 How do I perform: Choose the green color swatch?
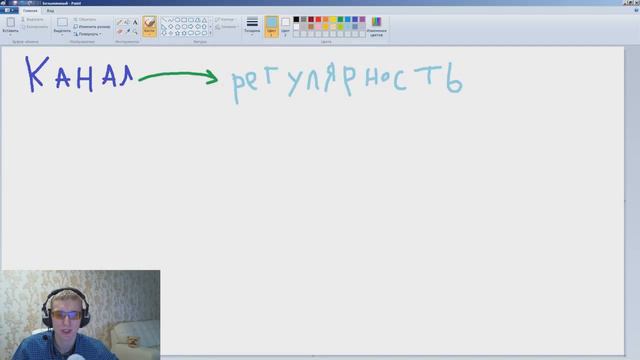point(340,19)
